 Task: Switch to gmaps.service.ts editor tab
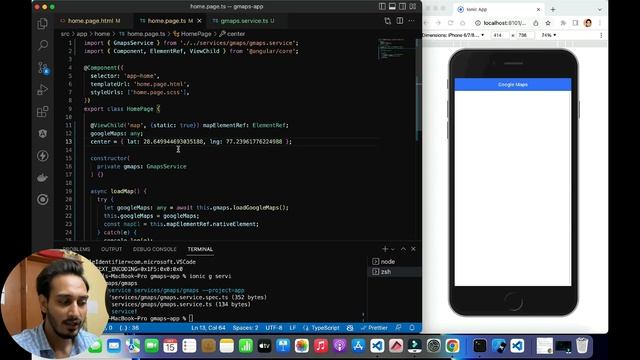[244, 21]
